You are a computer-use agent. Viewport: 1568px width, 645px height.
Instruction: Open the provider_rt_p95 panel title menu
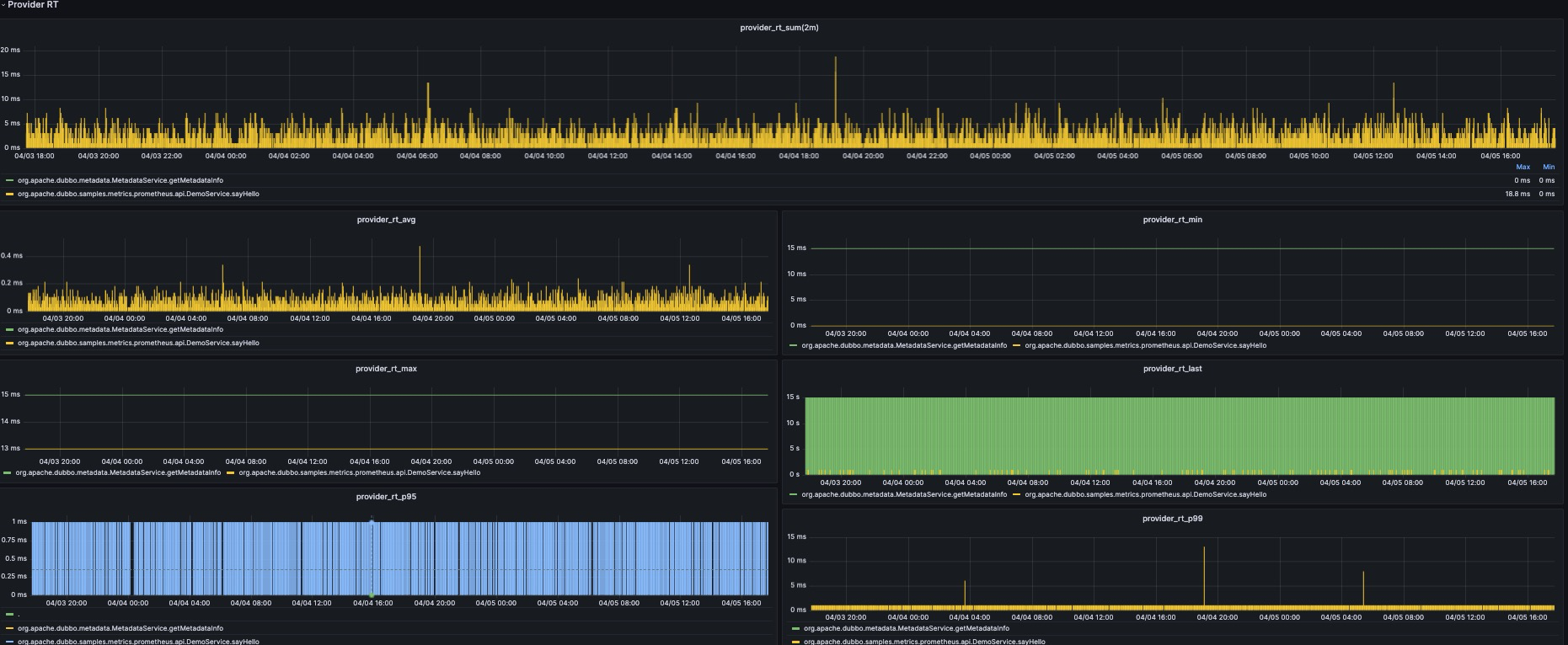[x=386, y=497]
